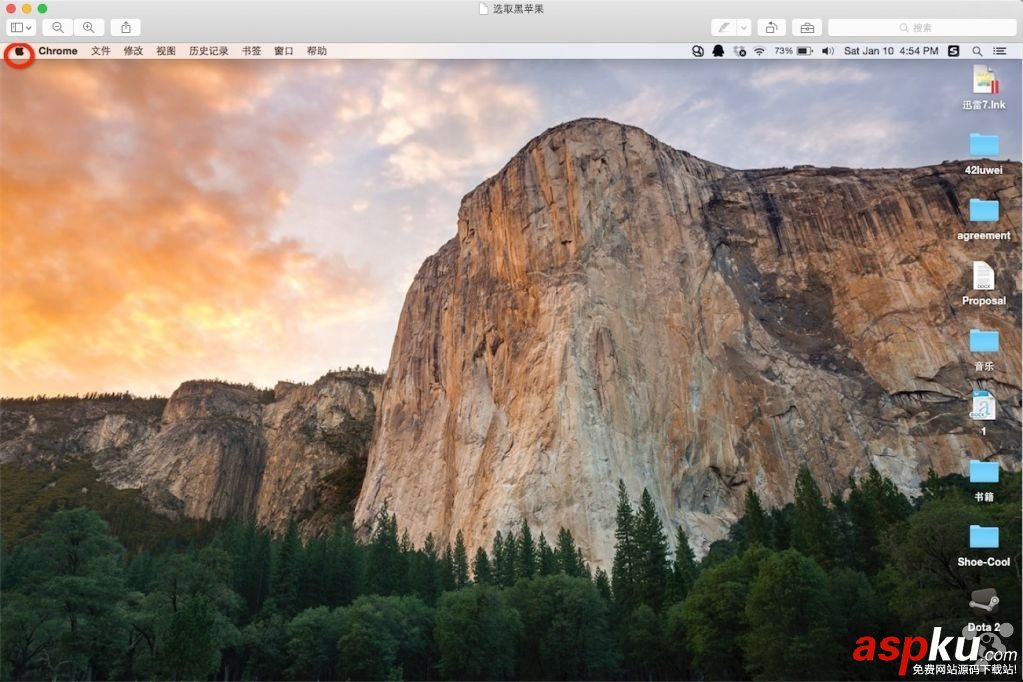The height and width of the screenshot is (682, 1023).
Task: Open Notification Center via list icon
Action: pos(1000,50)
